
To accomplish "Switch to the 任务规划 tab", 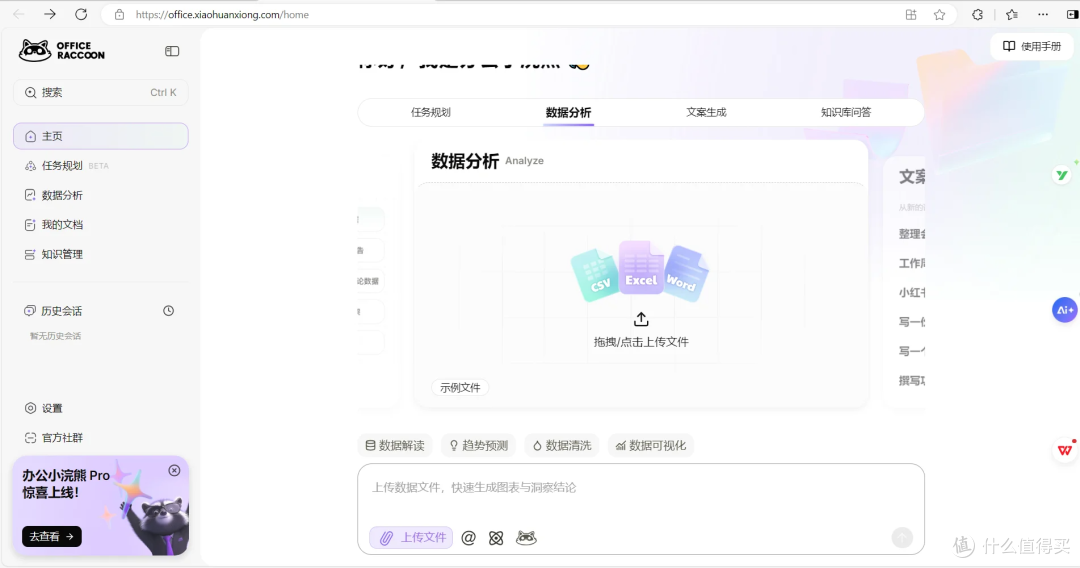I will [430, 112].
